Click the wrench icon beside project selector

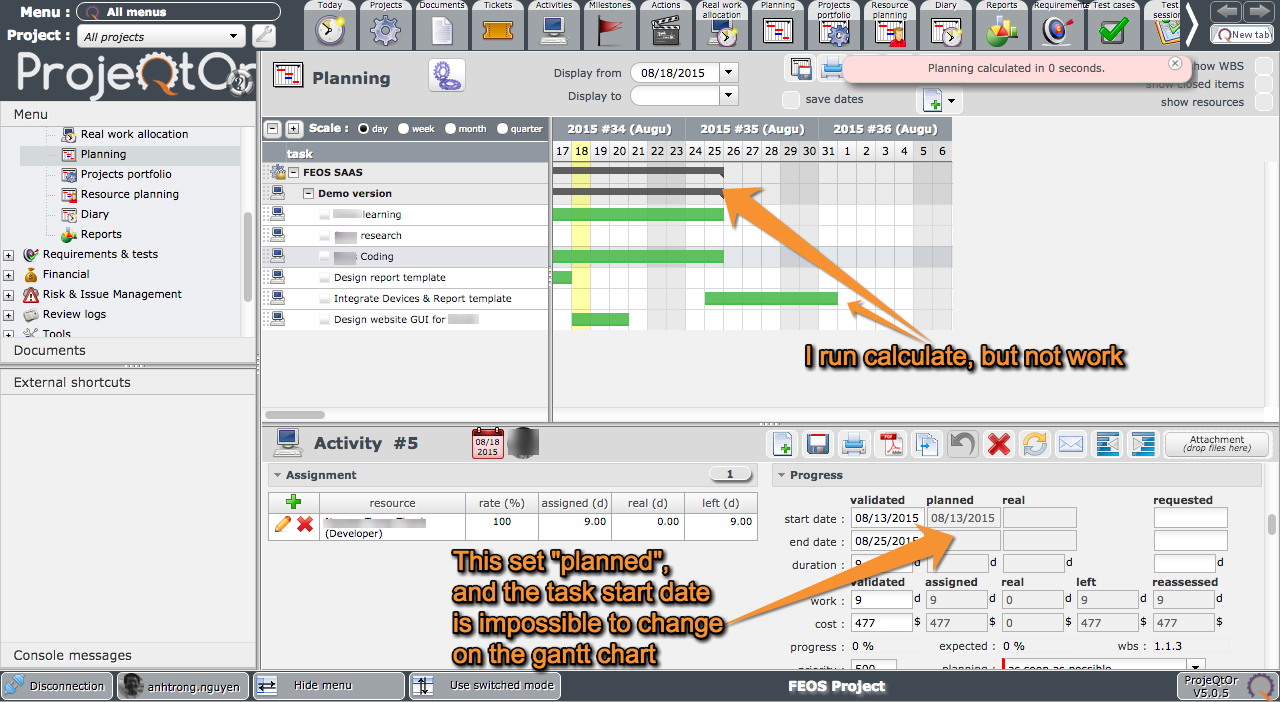[x=264, y=36]
